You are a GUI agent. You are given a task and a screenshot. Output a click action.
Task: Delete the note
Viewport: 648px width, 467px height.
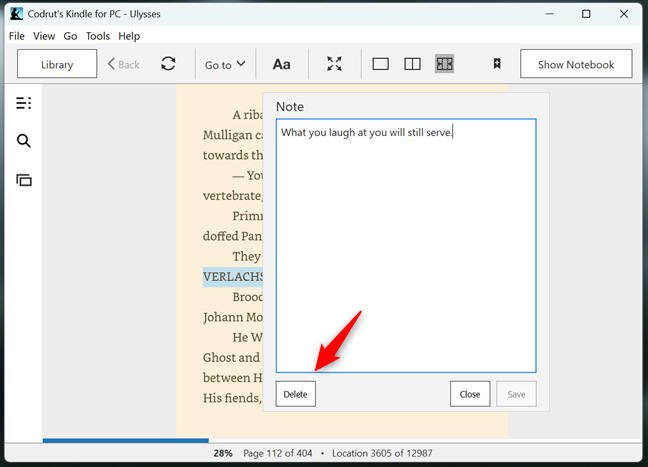click(295, 394)
